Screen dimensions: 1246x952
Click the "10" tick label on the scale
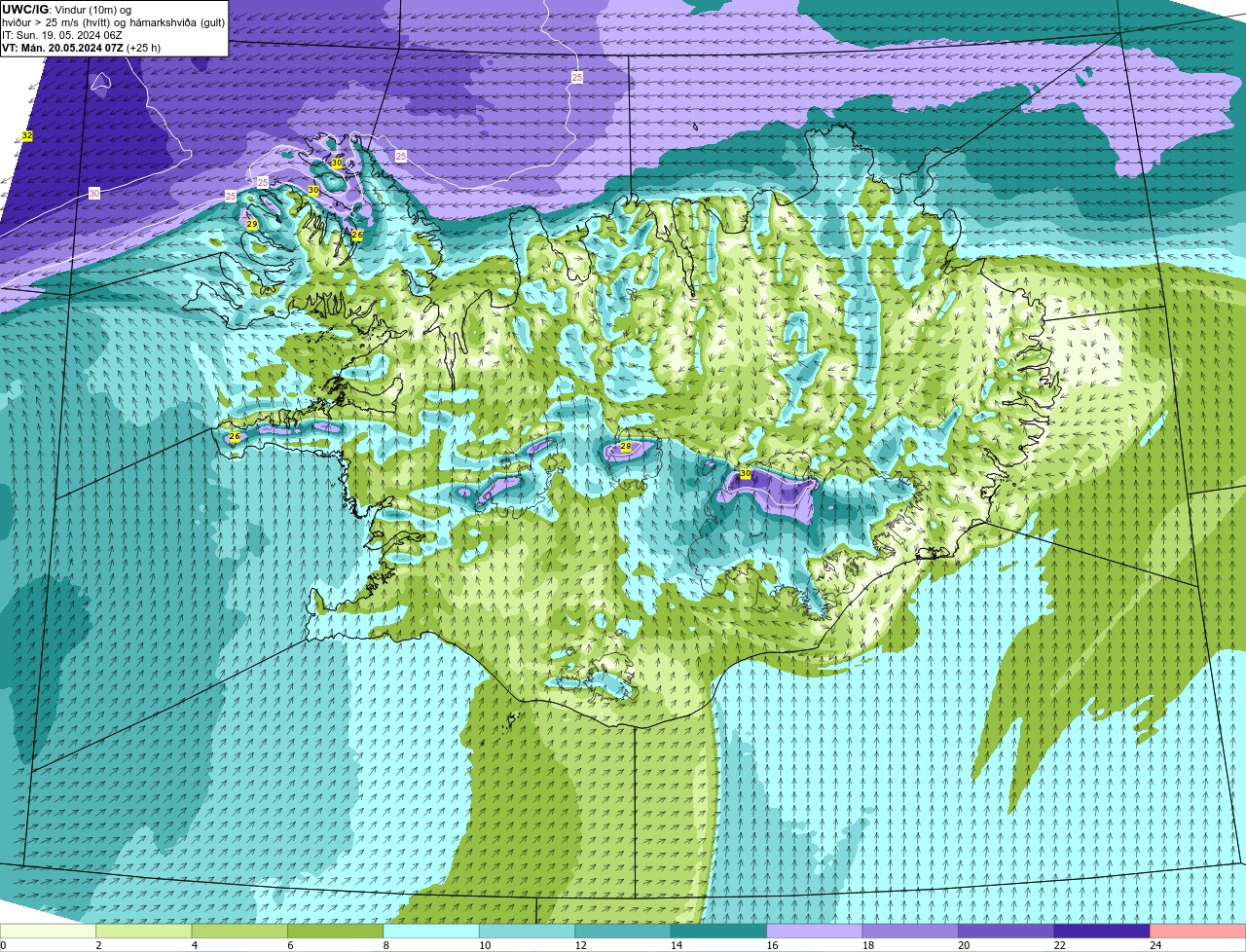[485, 945]
